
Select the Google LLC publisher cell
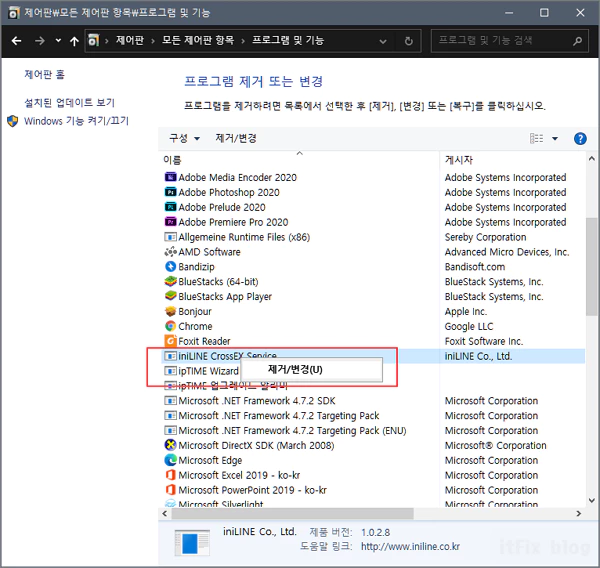pyautogui.click(x=469, y=326)
